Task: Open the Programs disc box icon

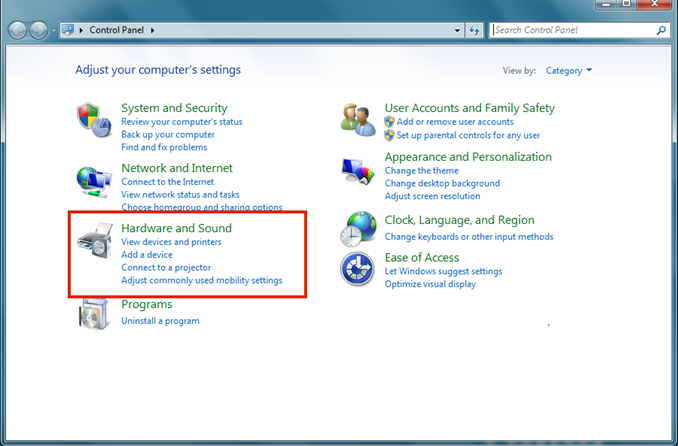Action: pos(93,314)
